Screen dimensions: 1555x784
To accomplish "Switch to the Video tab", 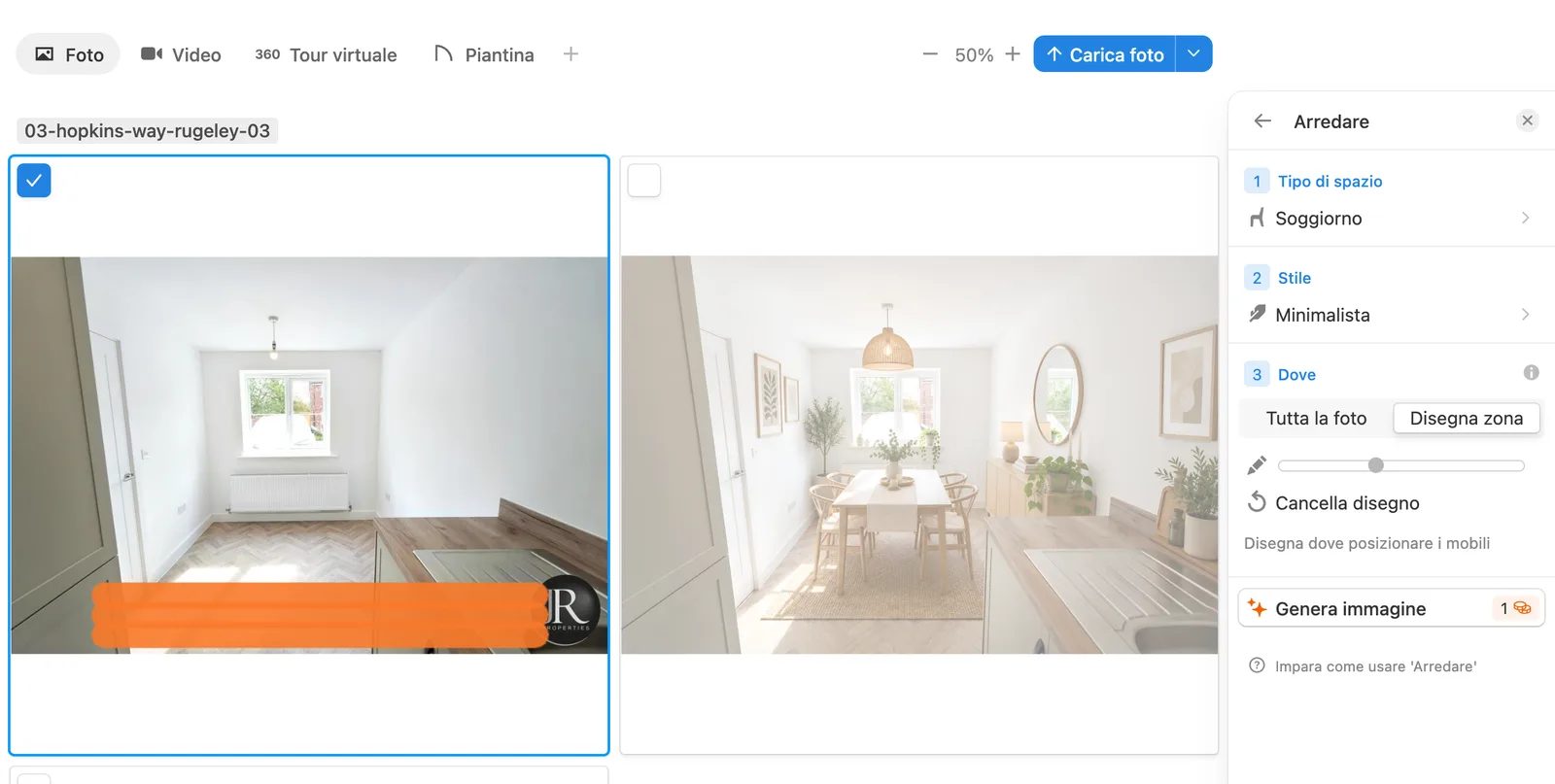I will point(181,54).
